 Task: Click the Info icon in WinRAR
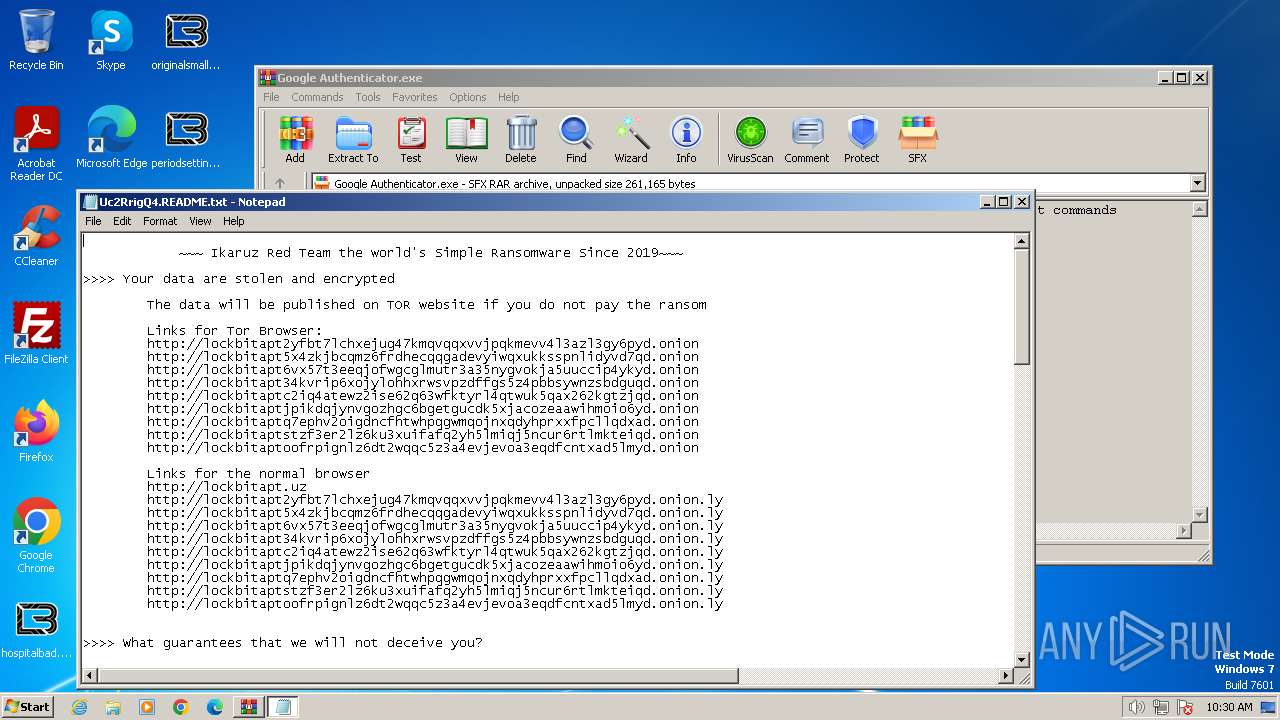coord(686,140)
